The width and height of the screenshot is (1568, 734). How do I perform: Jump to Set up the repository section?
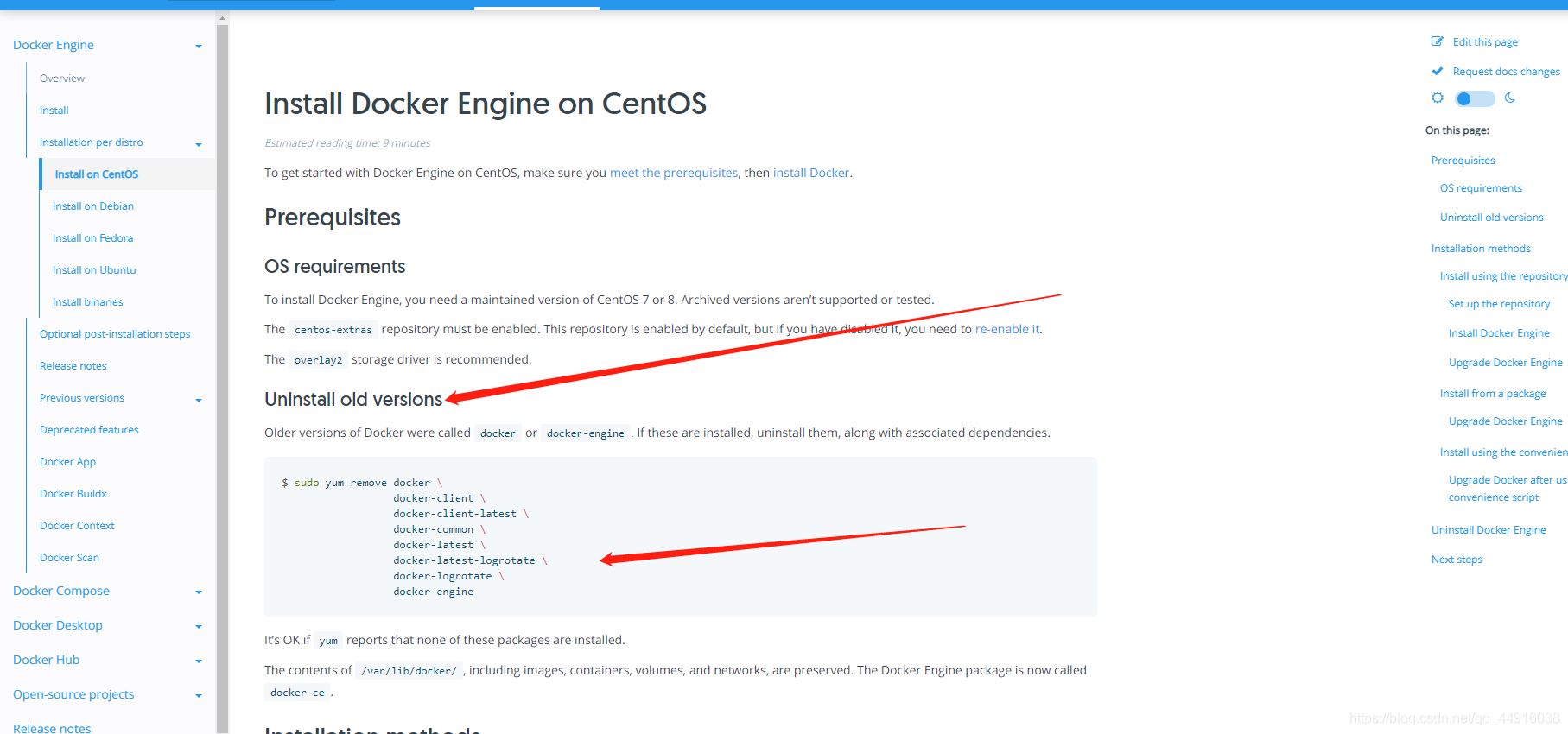pos(1499,304)
